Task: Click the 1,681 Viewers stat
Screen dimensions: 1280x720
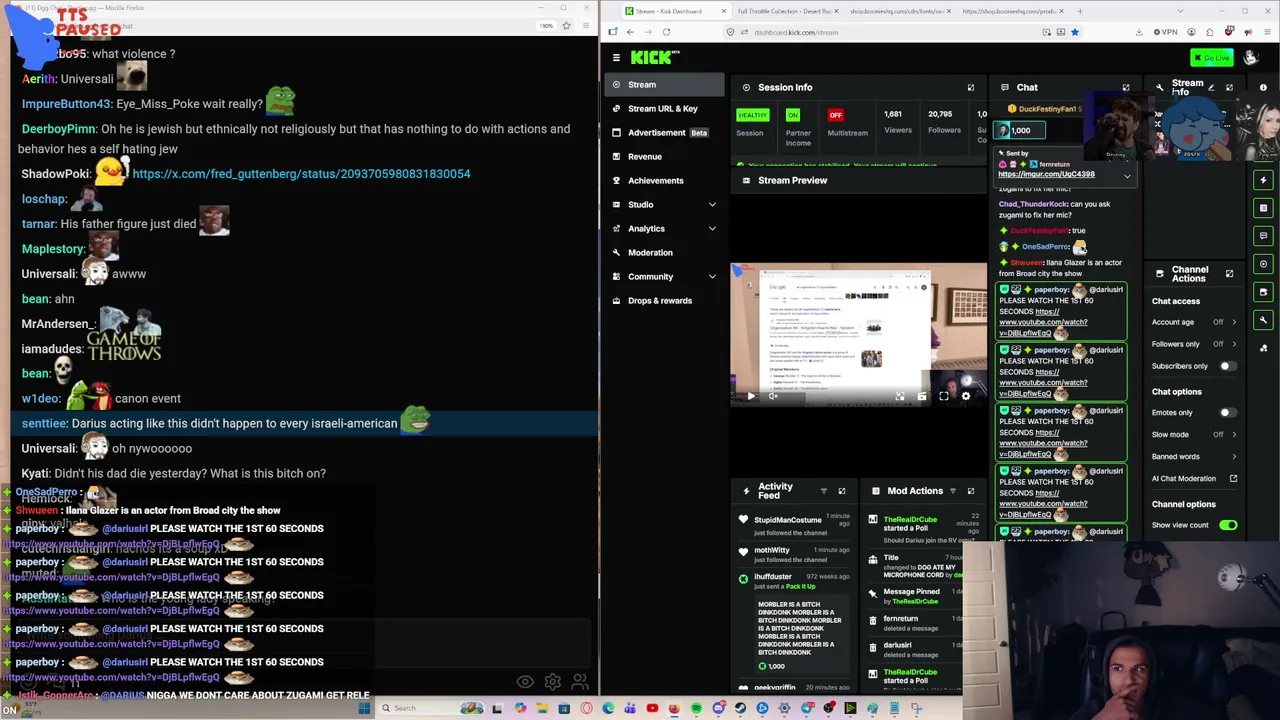Action: click(x=897, y=122)
